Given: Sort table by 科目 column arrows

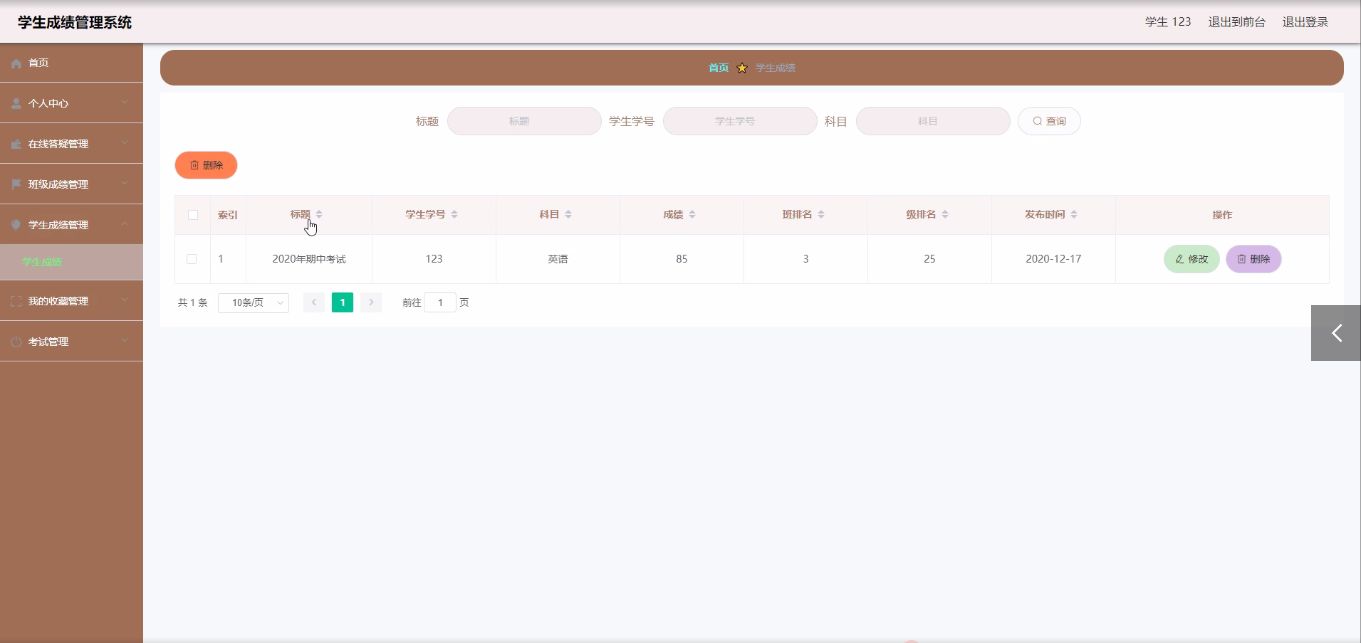Looking at the screenshot, I should pyautogui.click(x=568, y=215).
